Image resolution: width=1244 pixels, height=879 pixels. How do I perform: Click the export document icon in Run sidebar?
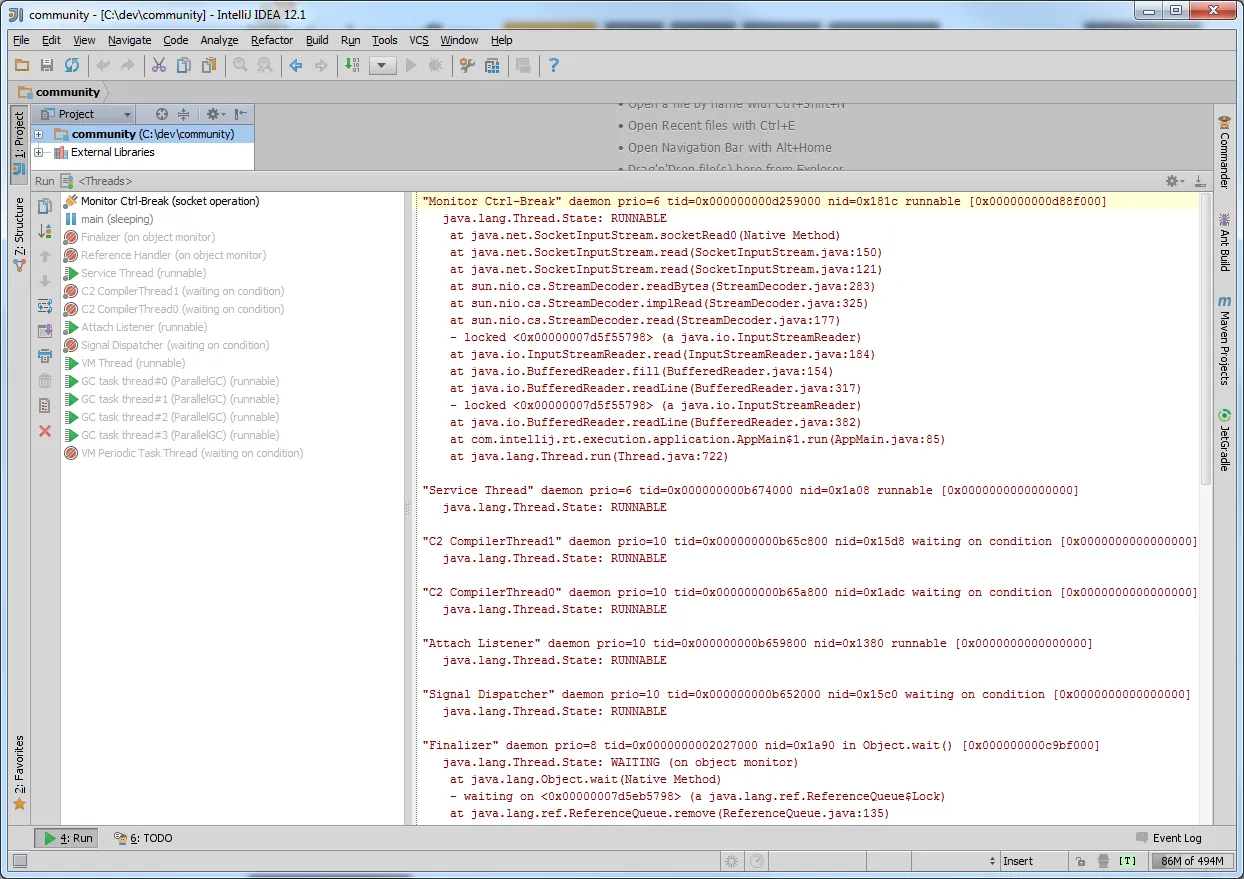[x=45, y=406]
